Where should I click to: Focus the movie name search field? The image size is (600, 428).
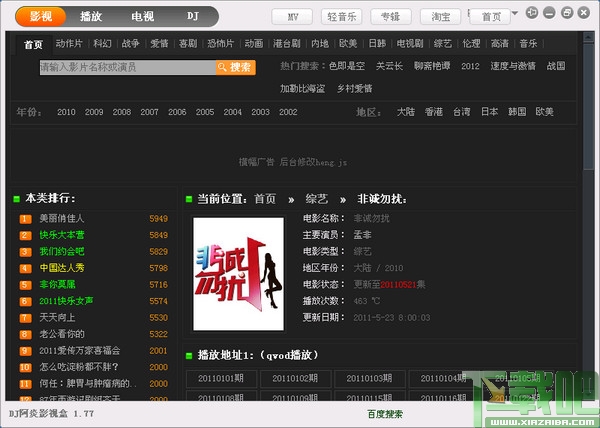128,67
